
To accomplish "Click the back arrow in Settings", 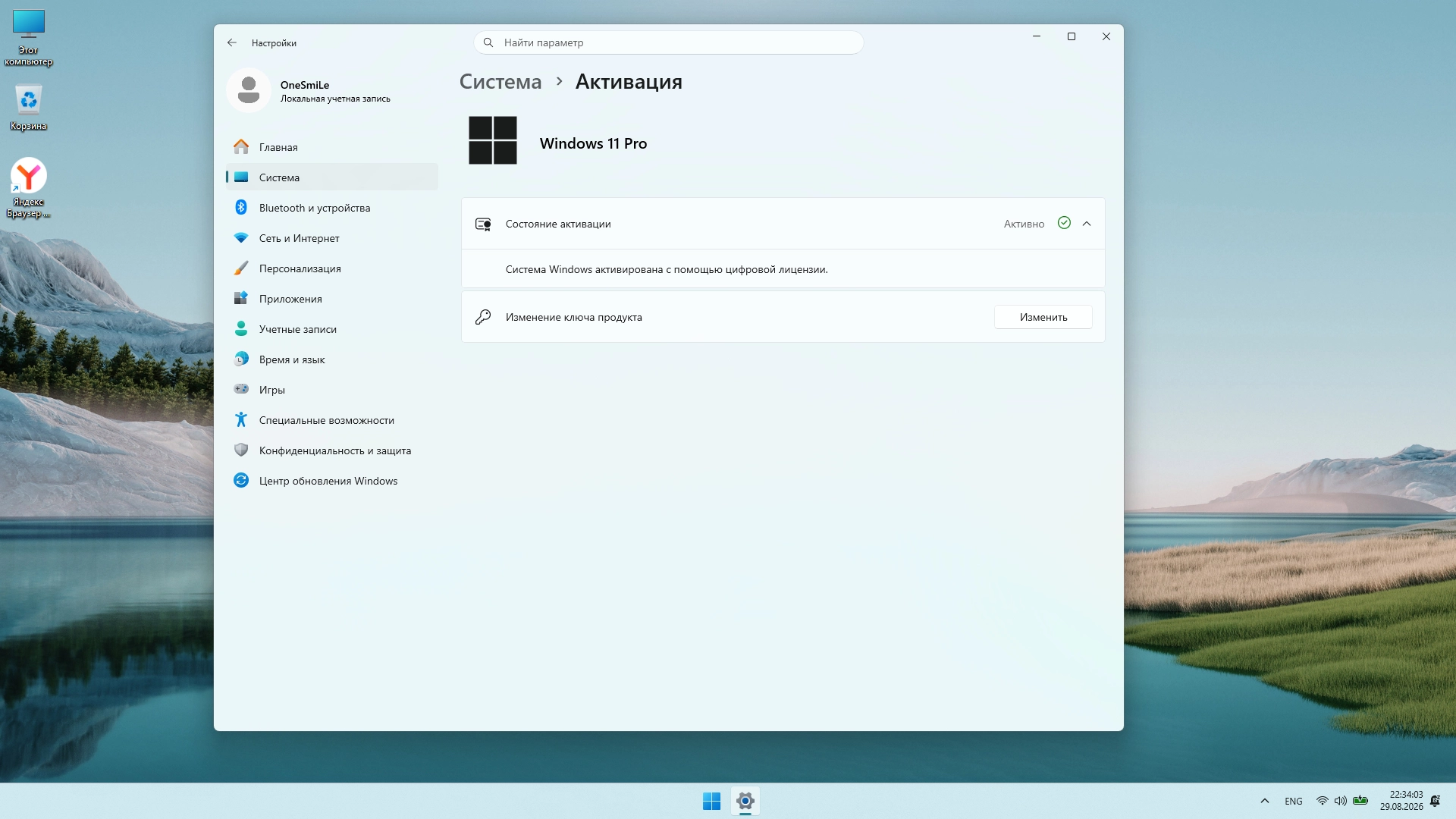I will [x=232, y=43].
